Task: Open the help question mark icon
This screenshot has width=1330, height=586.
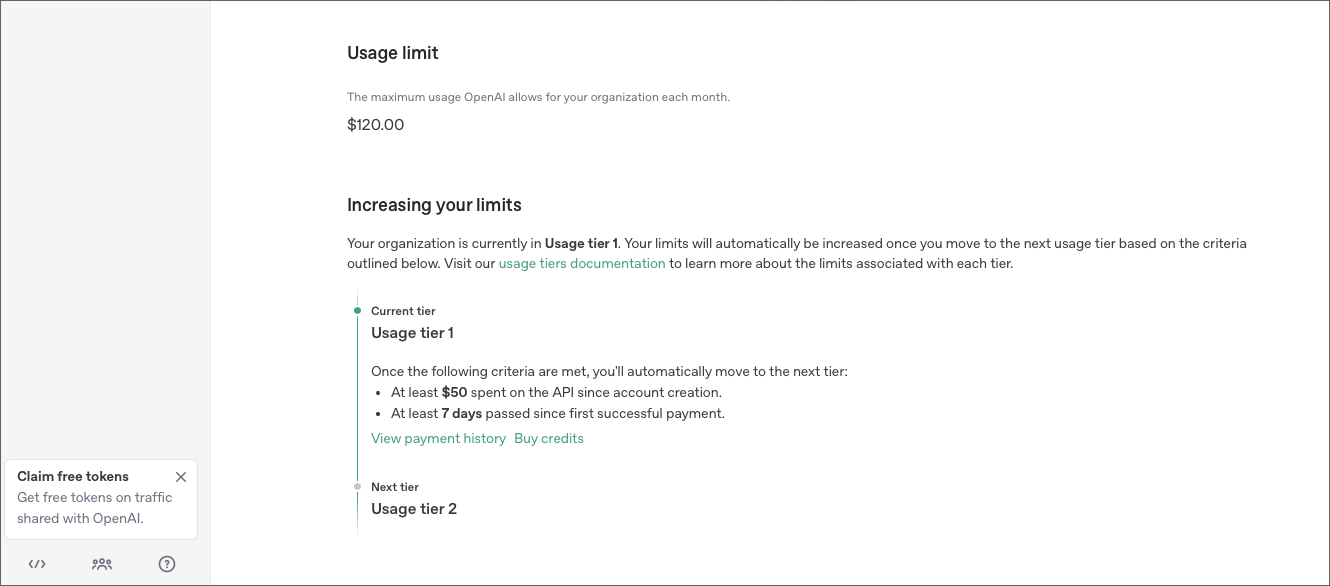Action: pyautogui.click(x=167, y=564)
